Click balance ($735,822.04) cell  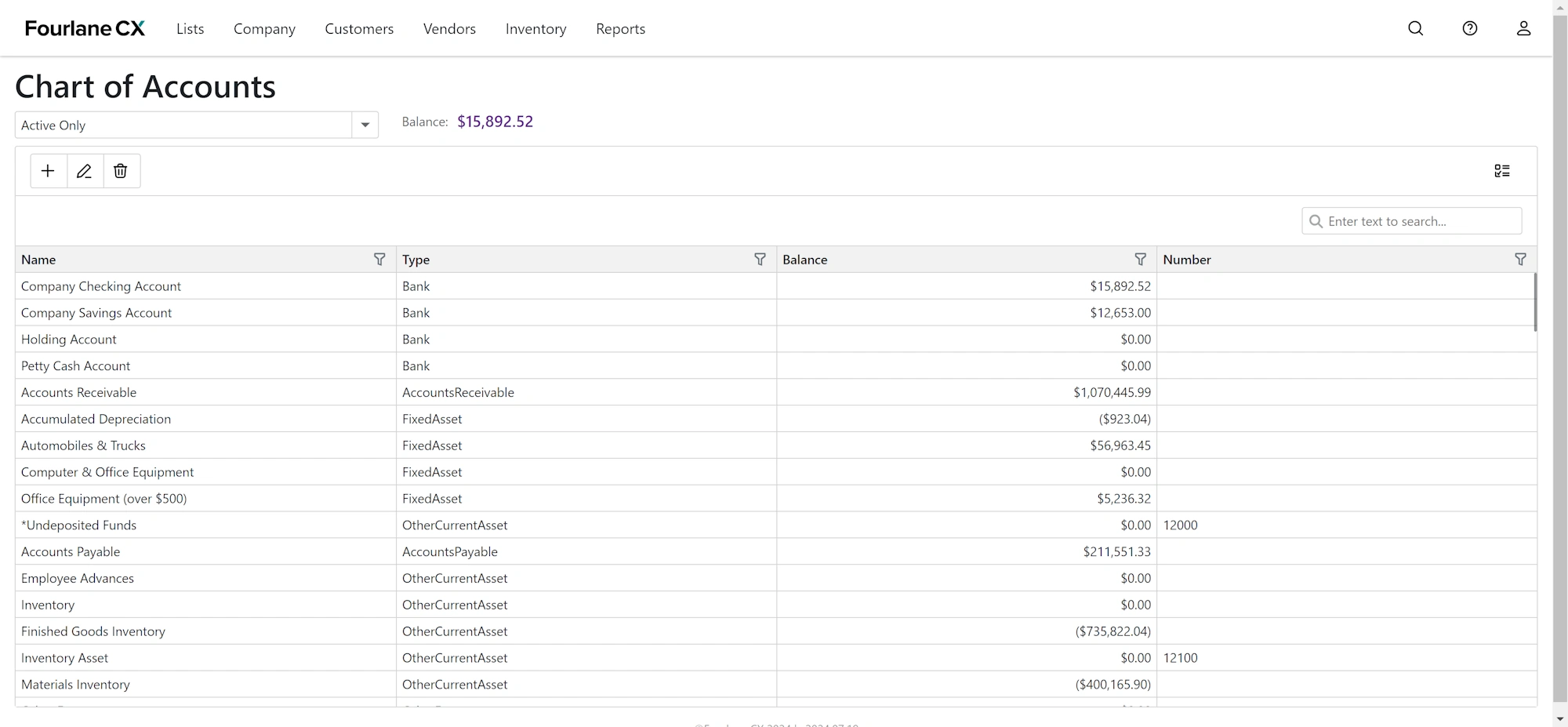coord(966,631)
